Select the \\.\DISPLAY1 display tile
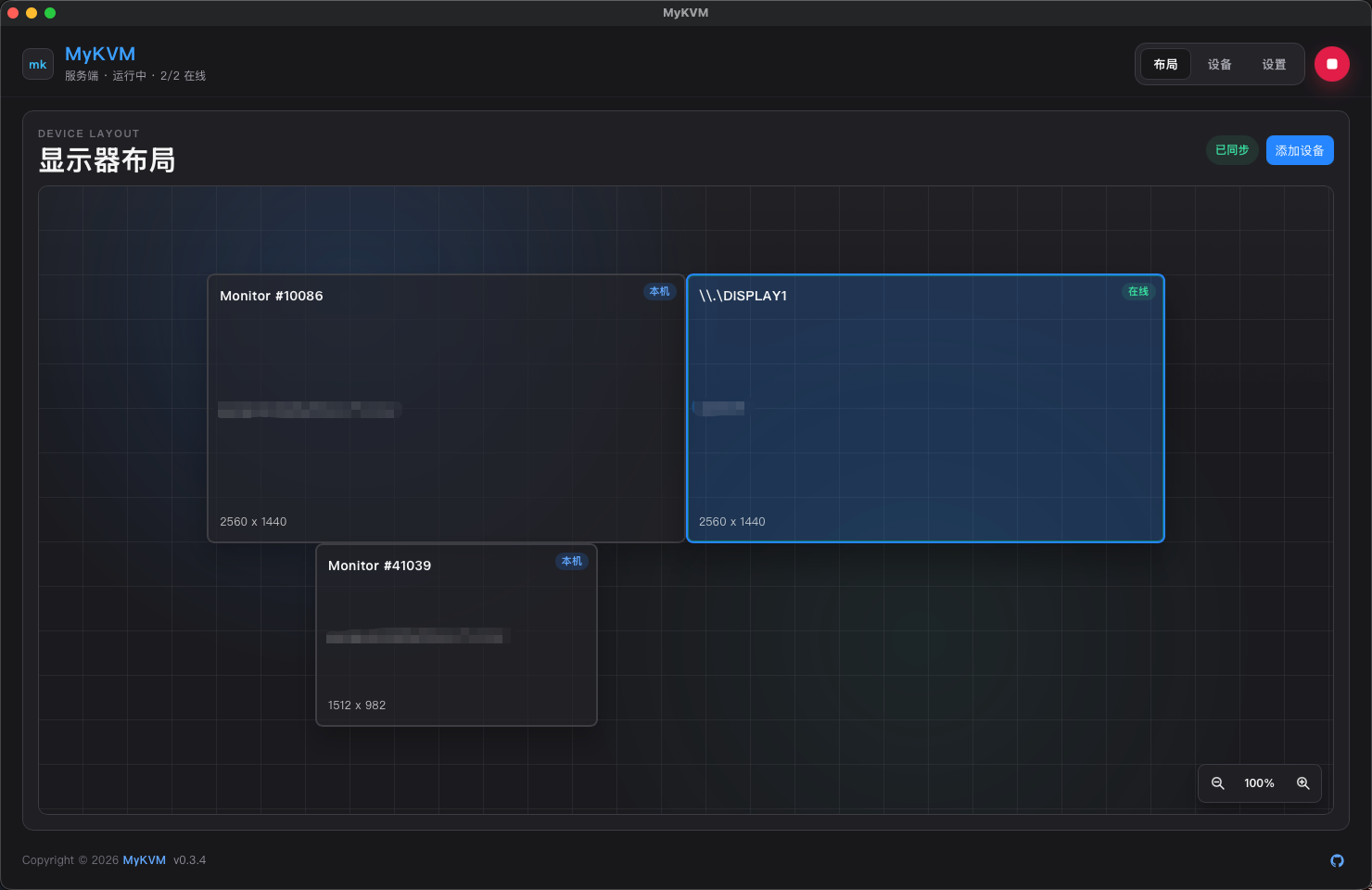The width and height of the screenshot is (1372, 890). (x=925, y=408)
